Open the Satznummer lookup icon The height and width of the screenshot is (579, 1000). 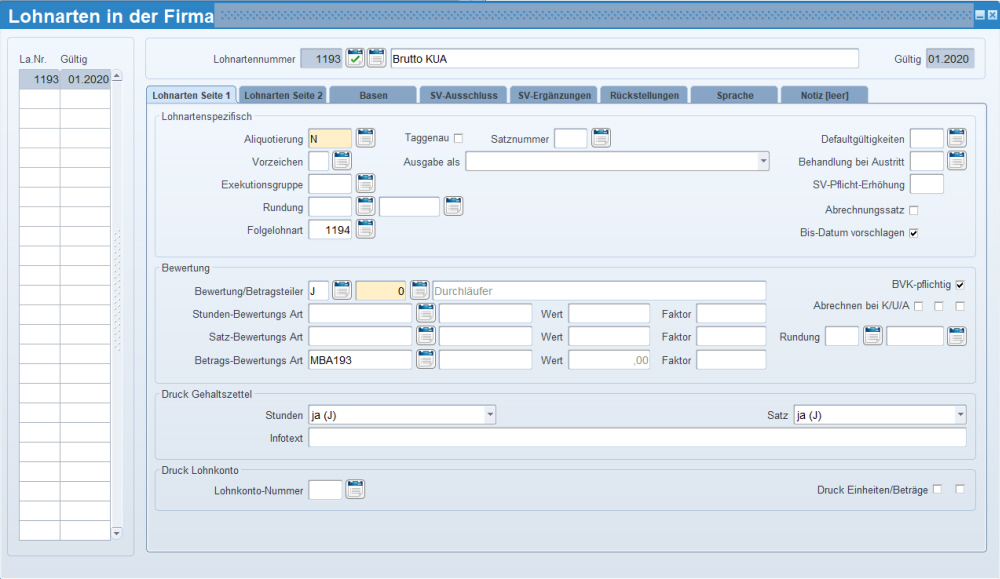(600, 138)
